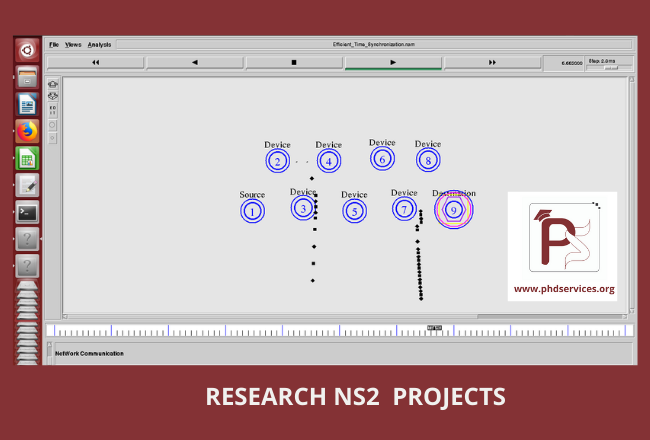Screen dimensions: 650x440
Task: Click the NetWork Communication annotation text
Action: [x=90, y=353]
